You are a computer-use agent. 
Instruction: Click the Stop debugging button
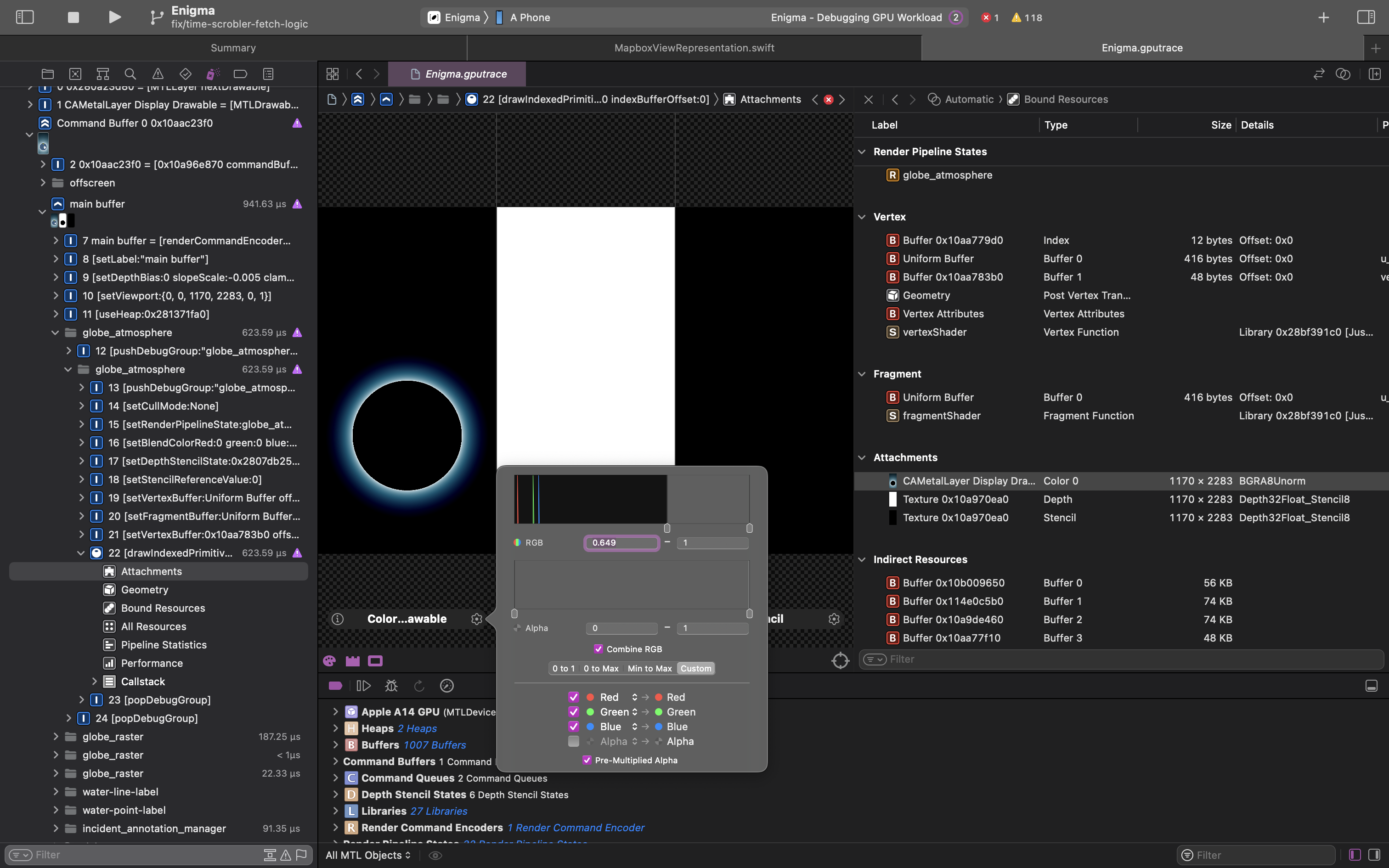73,17
